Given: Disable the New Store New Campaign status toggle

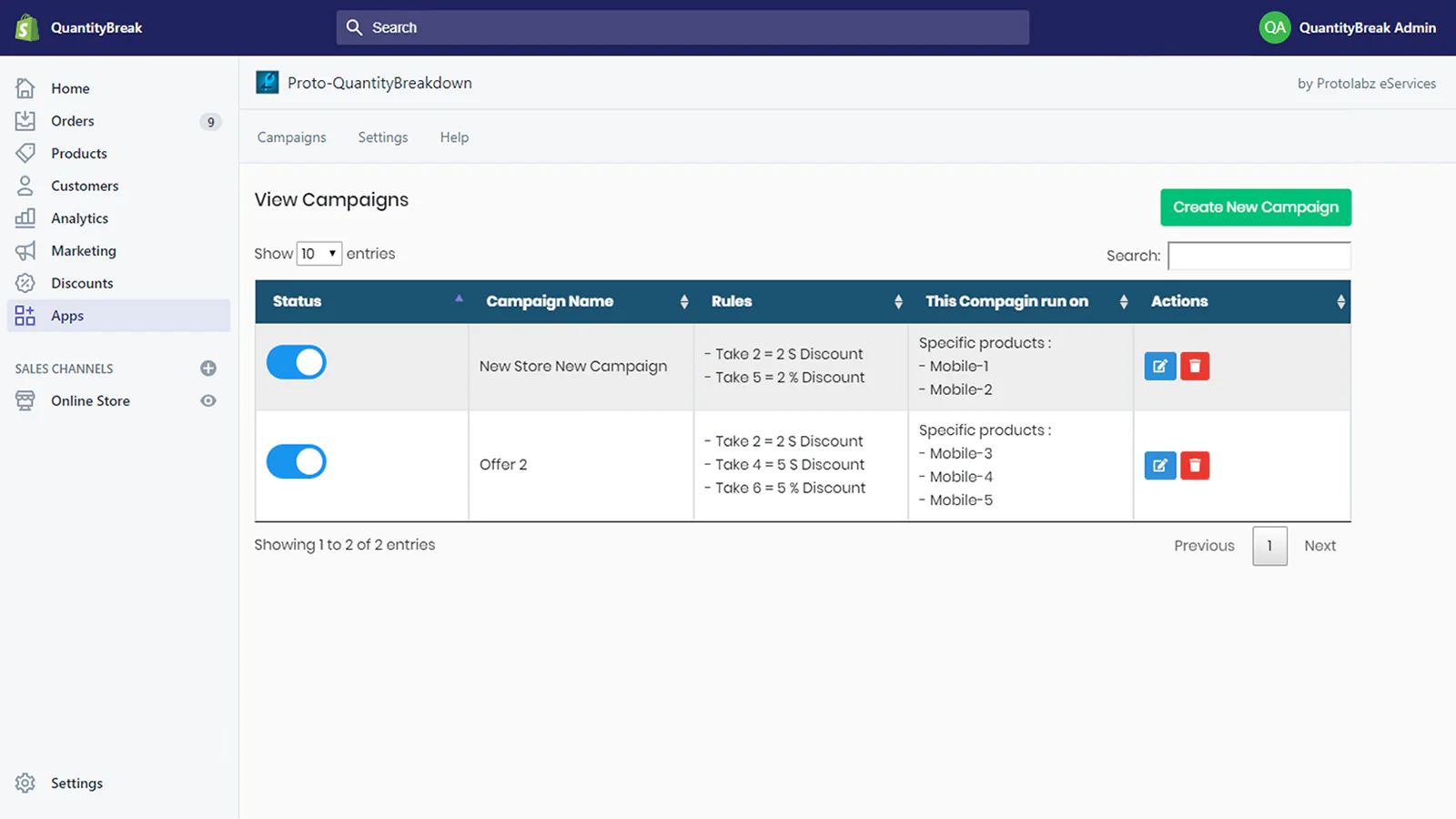Looking at the screenshot, I should point(297,362).
